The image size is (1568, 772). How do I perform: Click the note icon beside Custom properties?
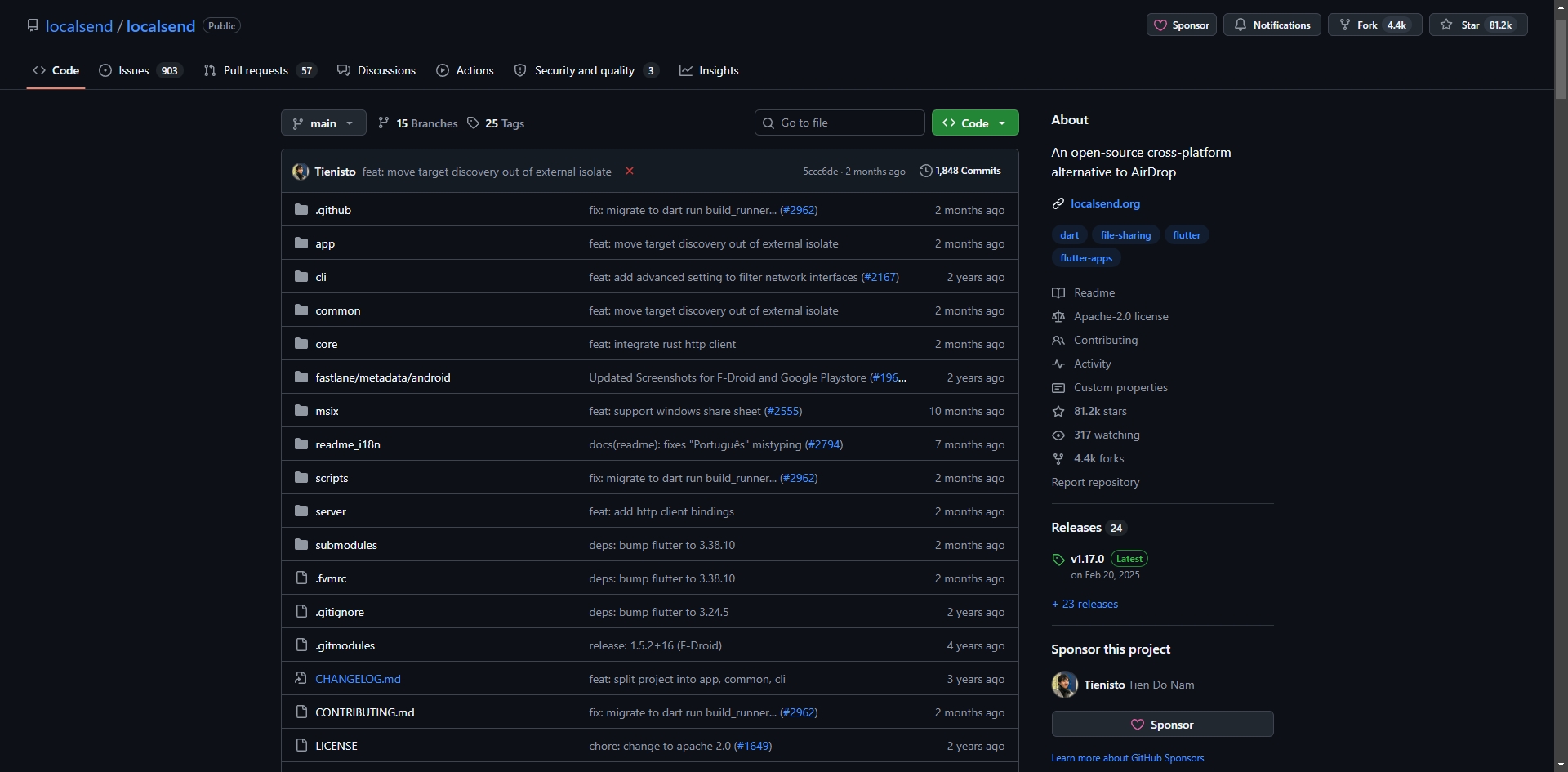pos(1058,387)
